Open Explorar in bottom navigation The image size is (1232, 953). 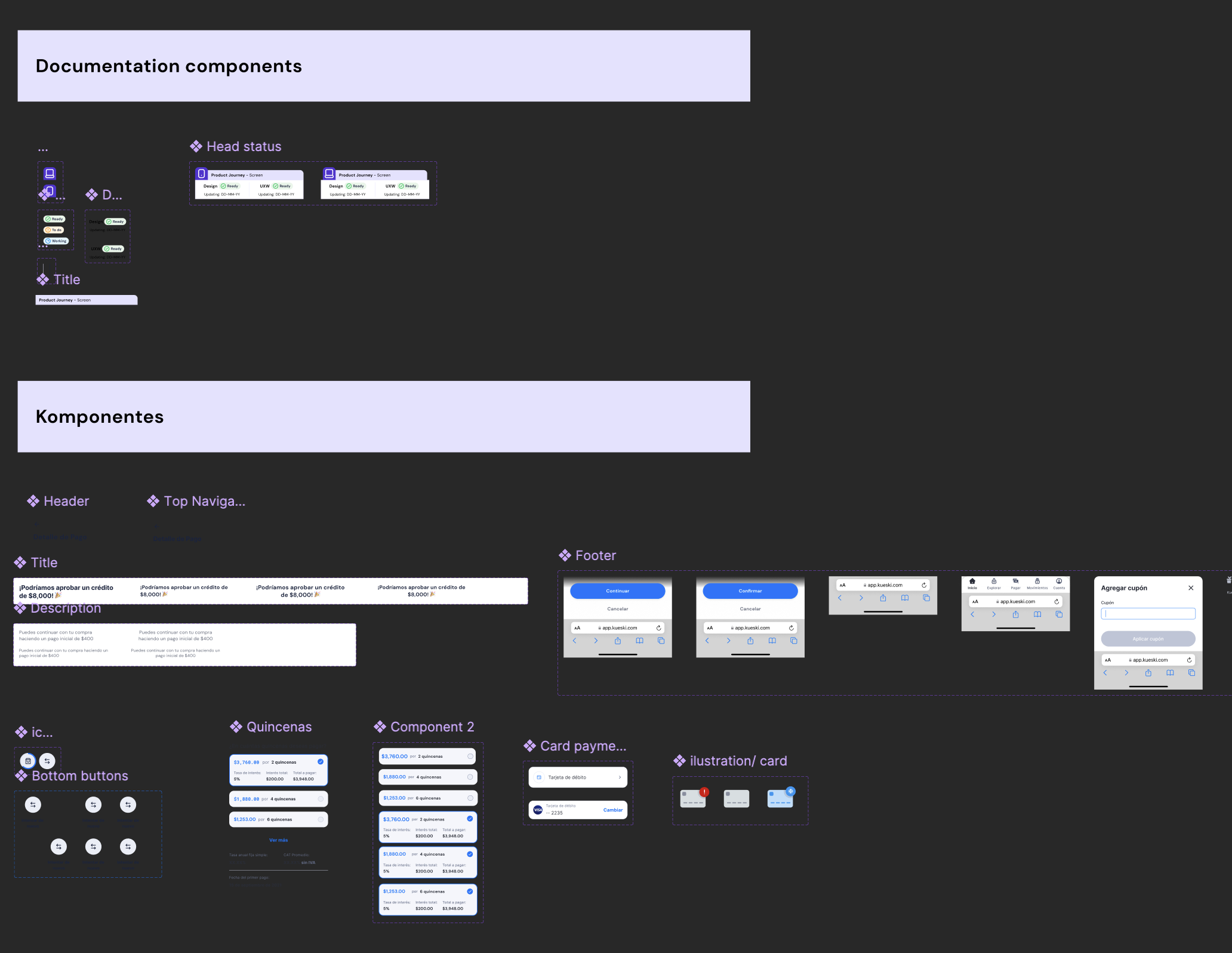coord(994,583)
